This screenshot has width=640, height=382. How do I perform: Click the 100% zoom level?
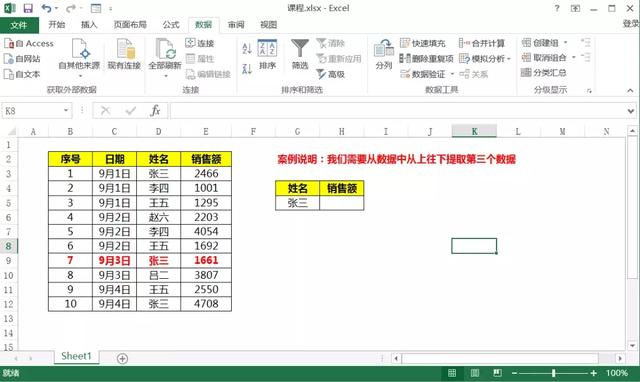tap(617, 373)
